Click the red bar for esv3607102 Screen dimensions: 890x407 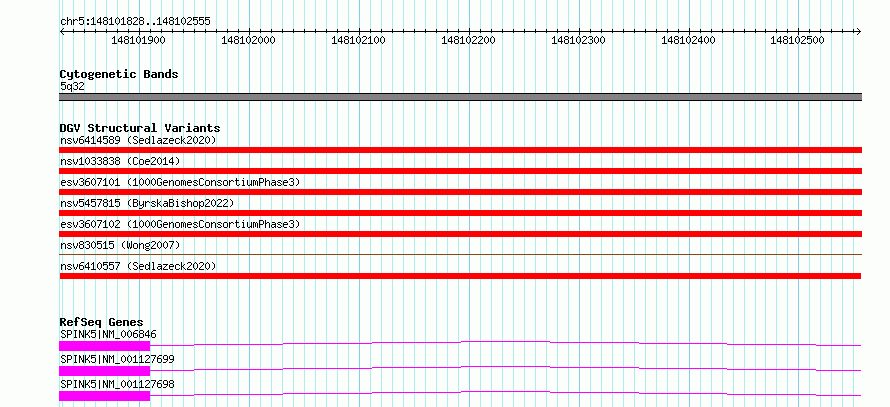tap(460, 234)
